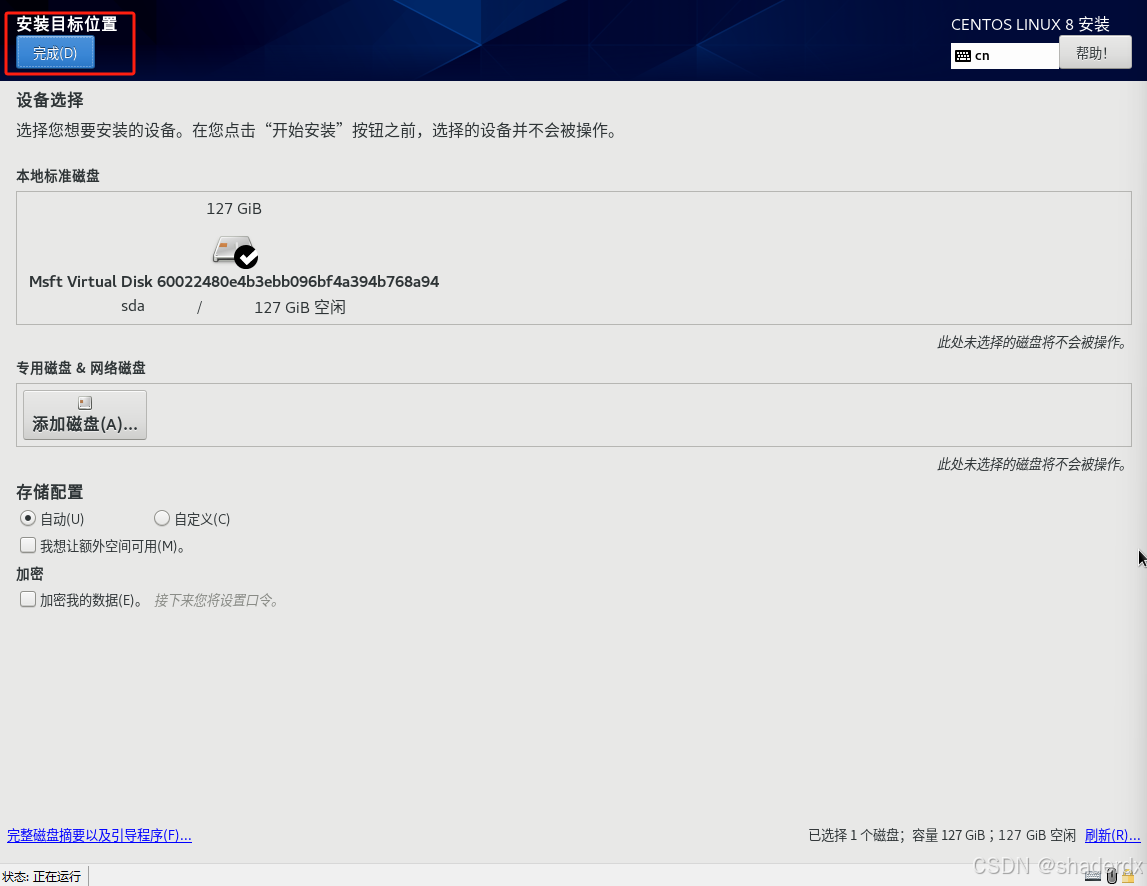Click the 添加磁盘(A)... add disk button
Image resolution: width=1147 pixels, height=886 pixels.
tap(85, 415)
